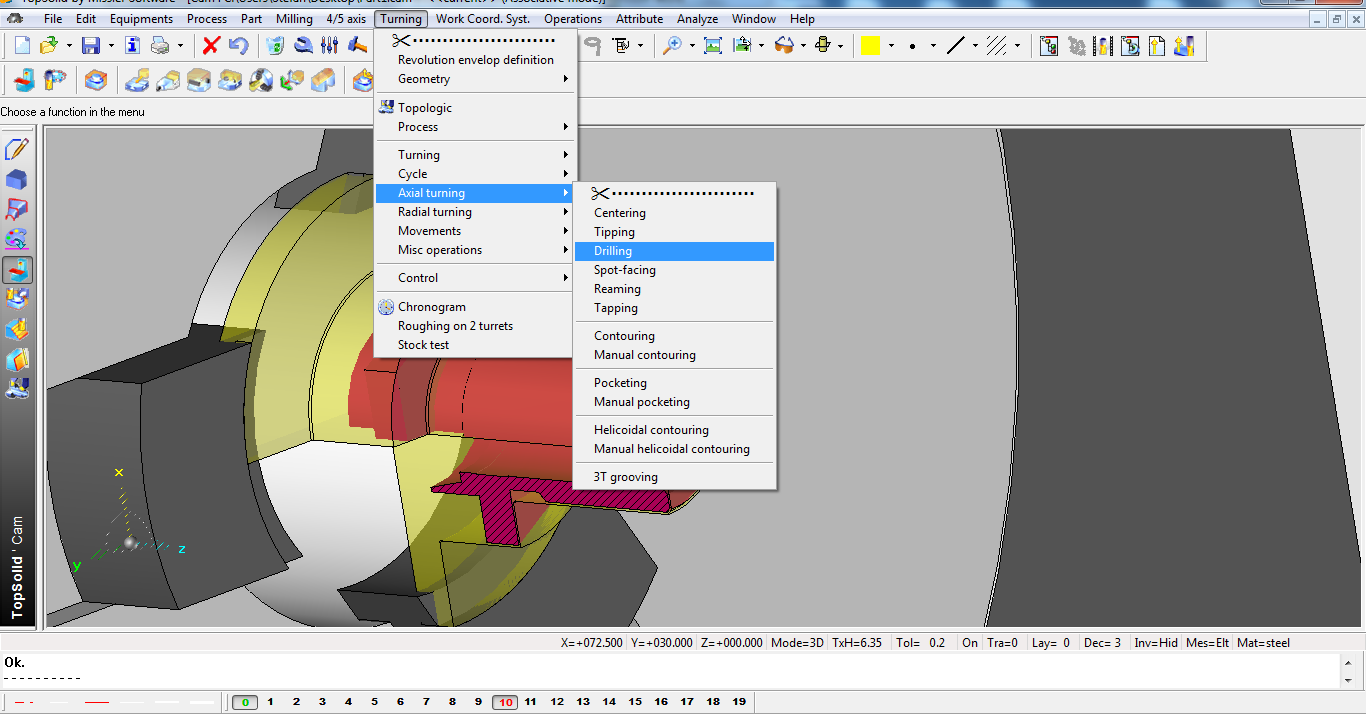Select the pencil sketch context icon

(x=17, y=150)
